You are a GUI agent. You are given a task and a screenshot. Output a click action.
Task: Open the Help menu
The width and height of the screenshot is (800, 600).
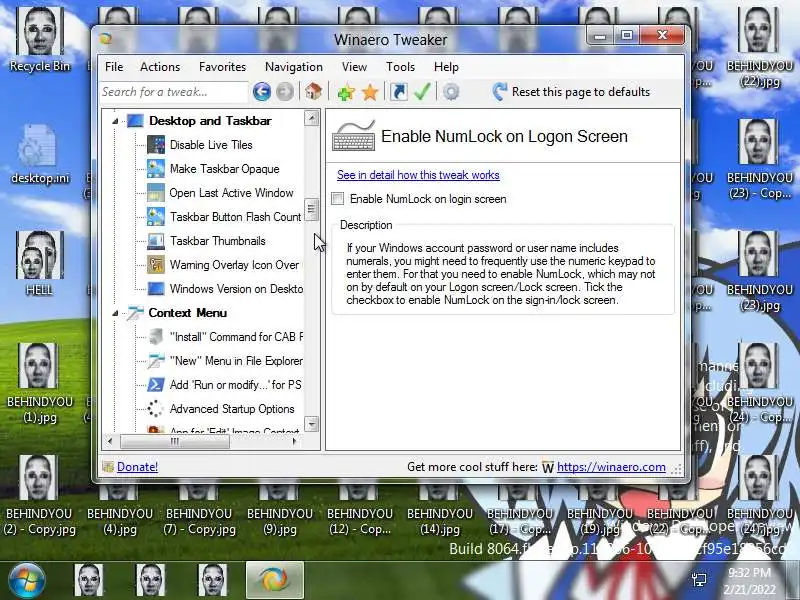point(446,67)
